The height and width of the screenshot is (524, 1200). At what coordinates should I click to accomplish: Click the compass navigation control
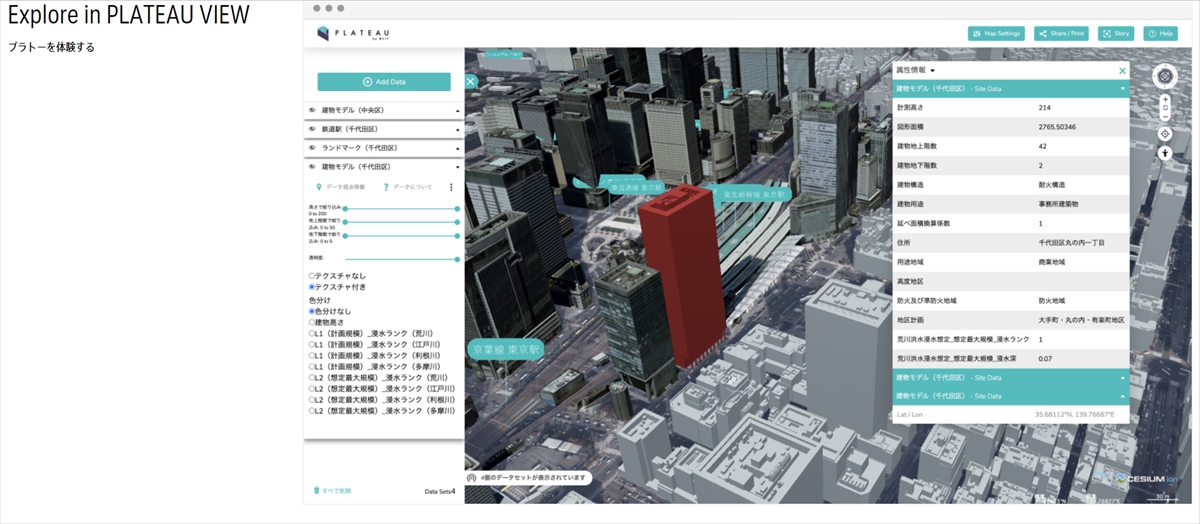click(x=1165, y=78)
